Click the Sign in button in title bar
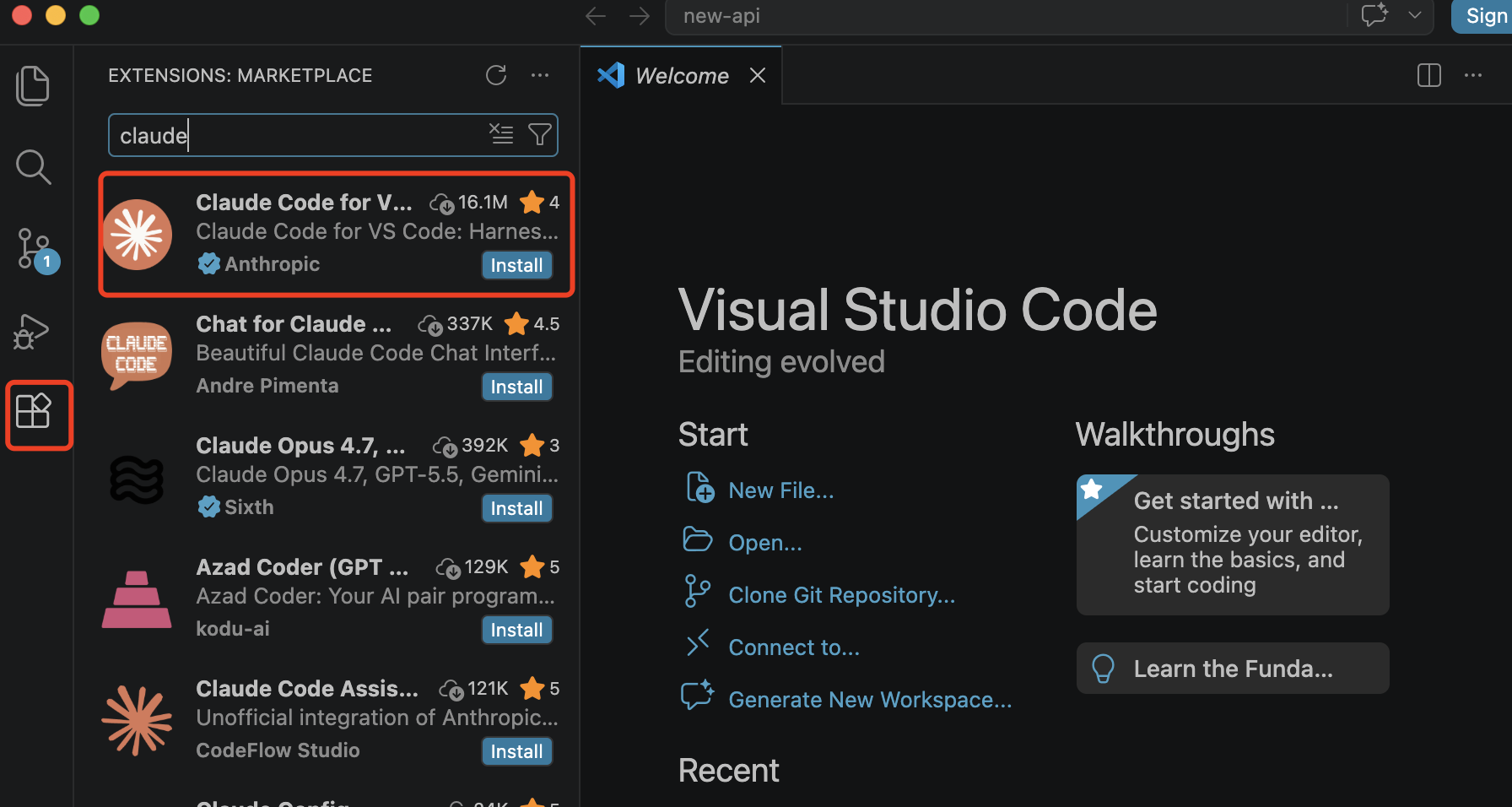1512x807 pixels. (1482, 16)
